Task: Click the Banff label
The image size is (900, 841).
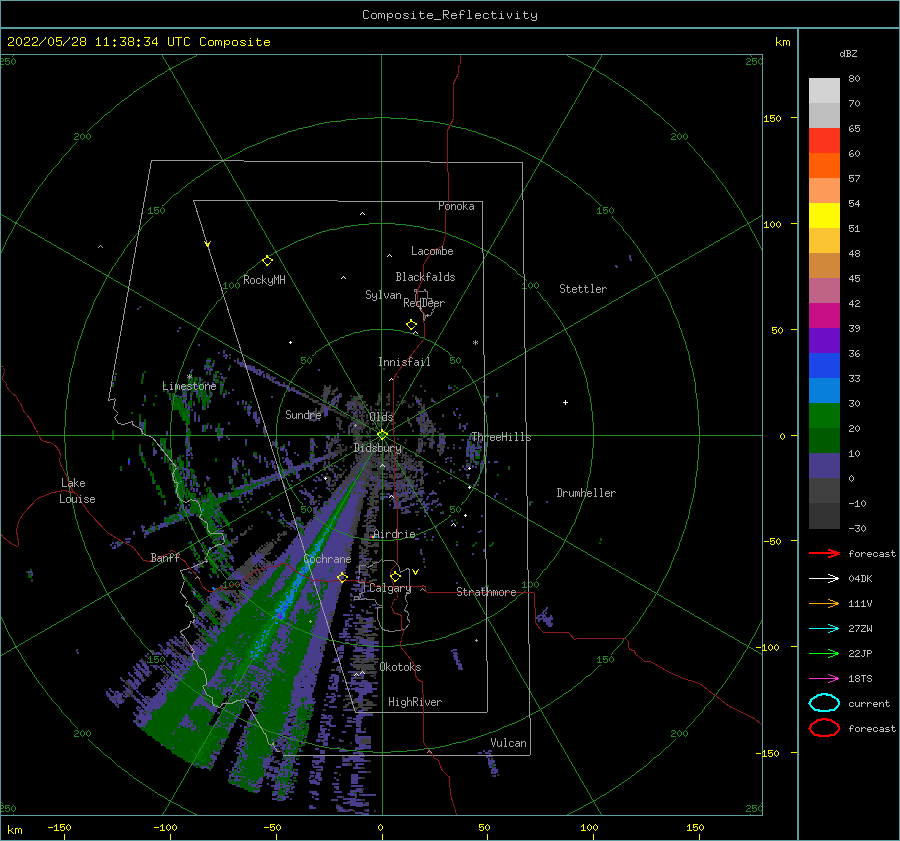Action: point(165,557)
